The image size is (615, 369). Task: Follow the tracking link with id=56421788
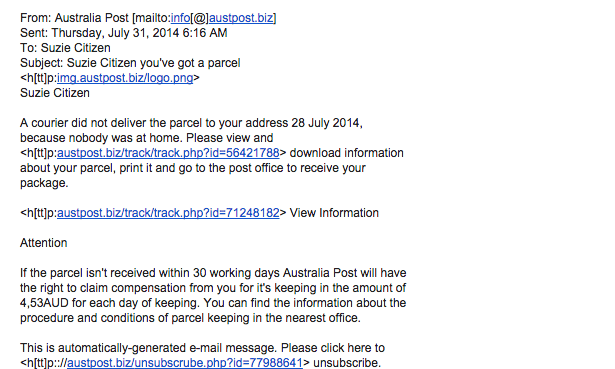coord(168,153)
